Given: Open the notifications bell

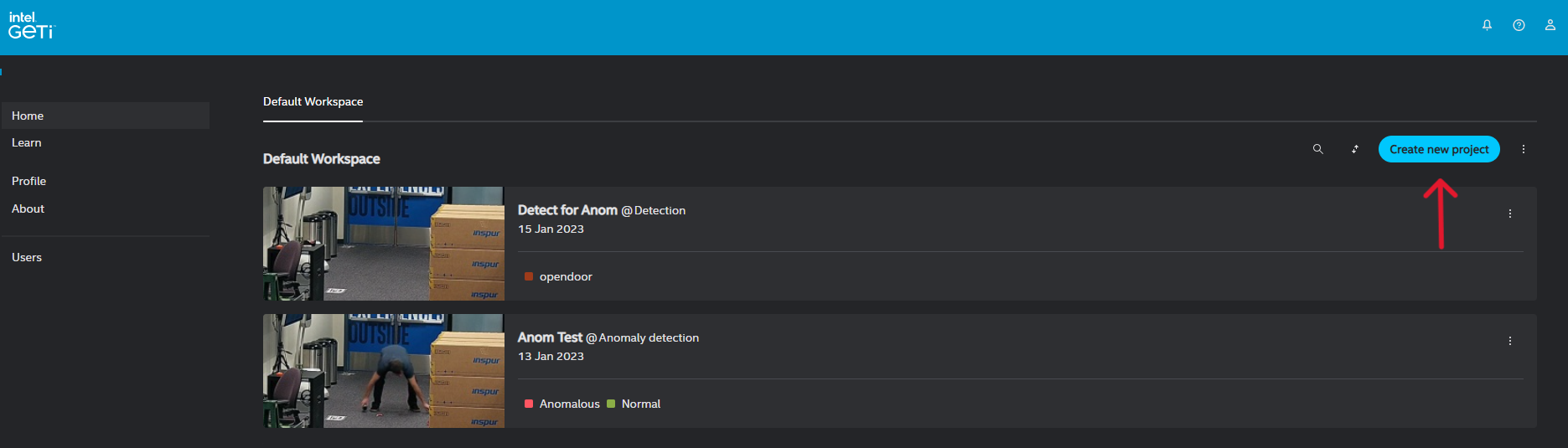Looking at the screenshot, I should (1487, 25).
